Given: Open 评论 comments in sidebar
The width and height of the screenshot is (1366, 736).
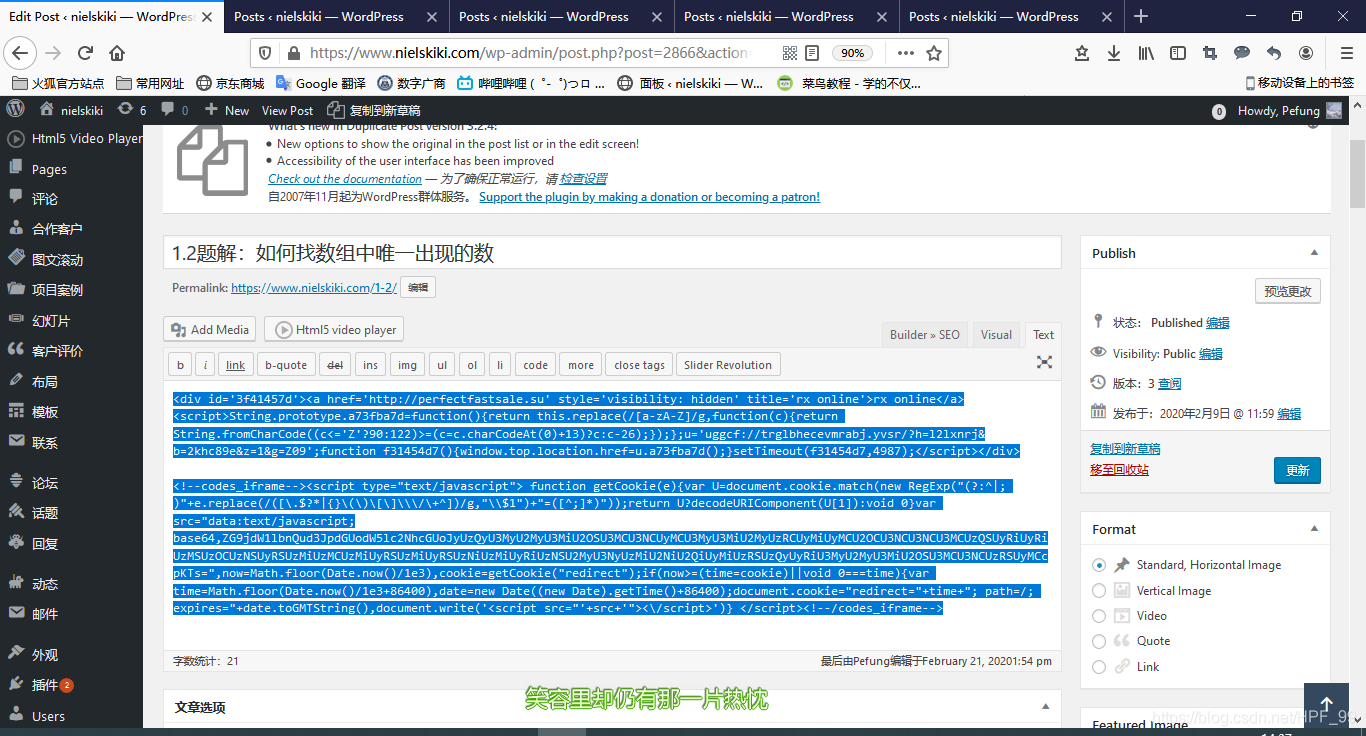Looking at the screenshot, I should 45,199.
